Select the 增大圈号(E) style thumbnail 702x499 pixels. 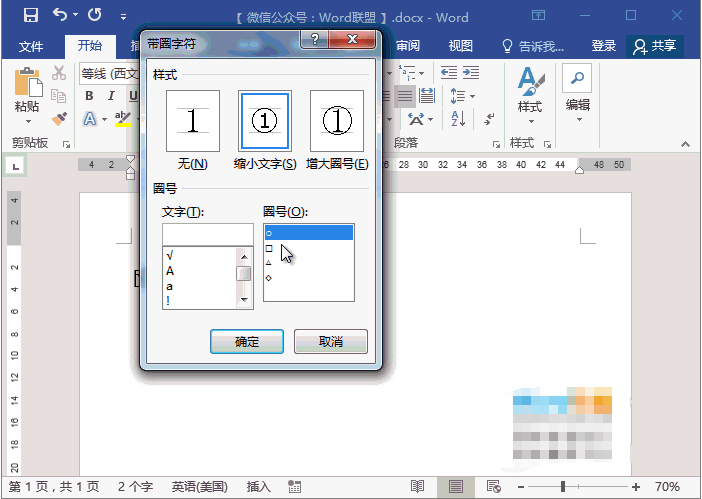click(x=337, y=121)
